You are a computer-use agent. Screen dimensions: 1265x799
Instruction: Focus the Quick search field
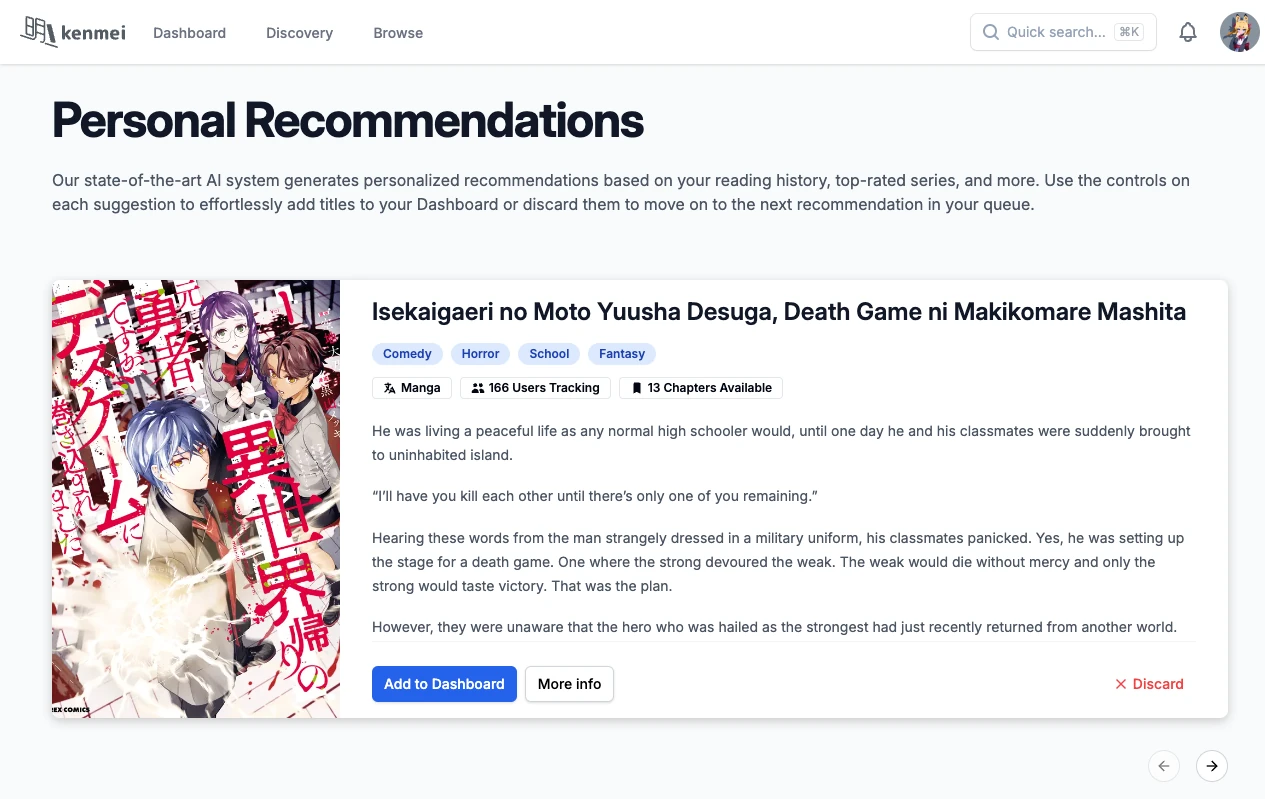click(1063, 32)
